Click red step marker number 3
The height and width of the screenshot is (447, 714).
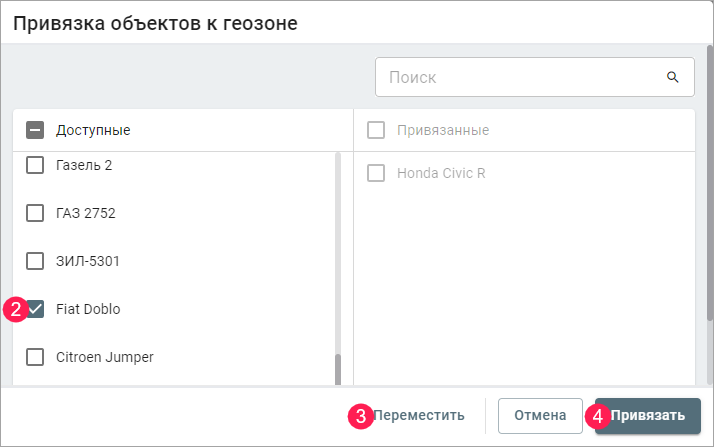(x=361, y=415)
